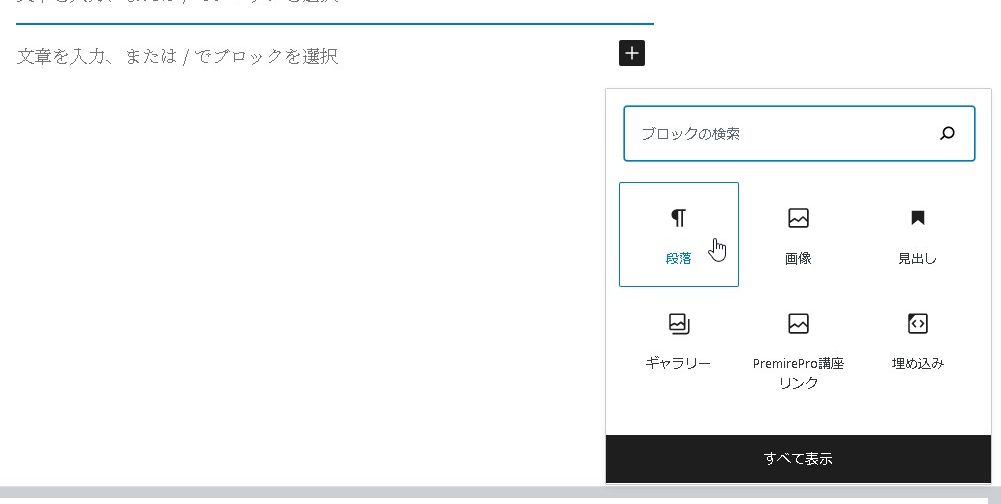Click the 画像 label text
Viewport: 1001px width, 504px height.
[x=798, y=258]
